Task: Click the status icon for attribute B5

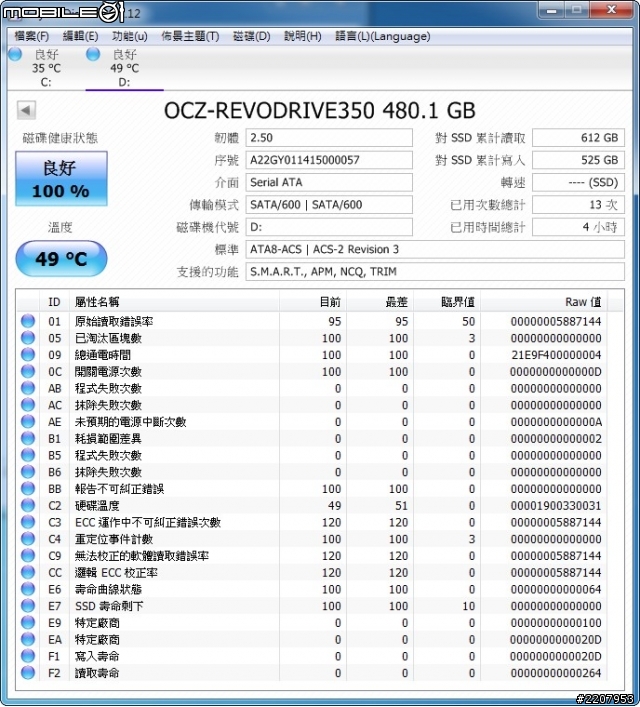Action: pyautogui.click(x=28, y=455)
